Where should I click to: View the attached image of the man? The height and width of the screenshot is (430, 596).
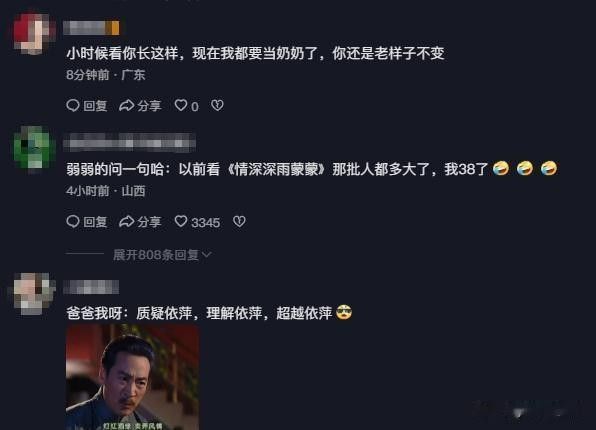pyautogui.click(x=132, y=377)
